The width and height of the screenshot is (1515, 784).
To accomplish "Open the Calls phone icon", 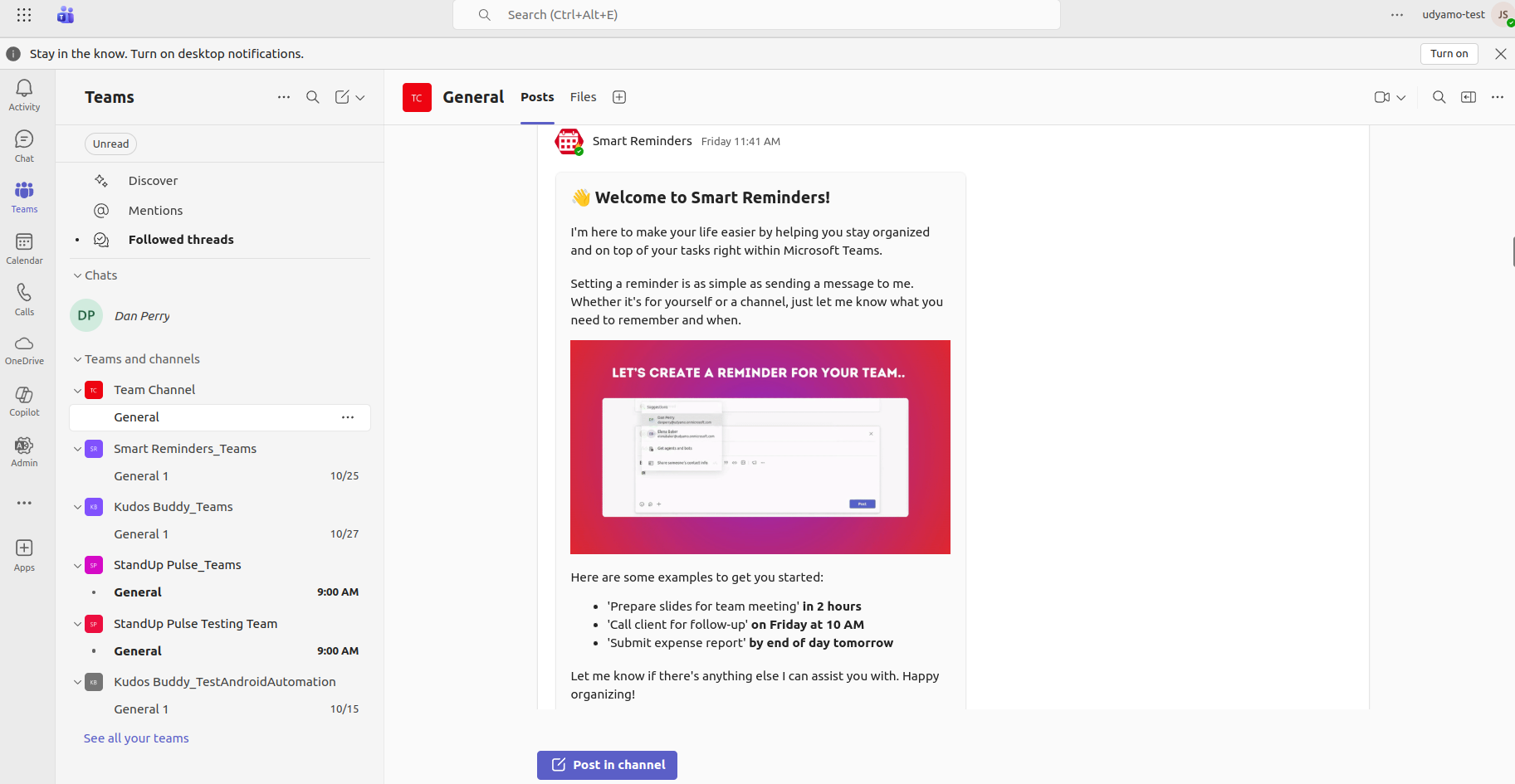I will point(24,293).
